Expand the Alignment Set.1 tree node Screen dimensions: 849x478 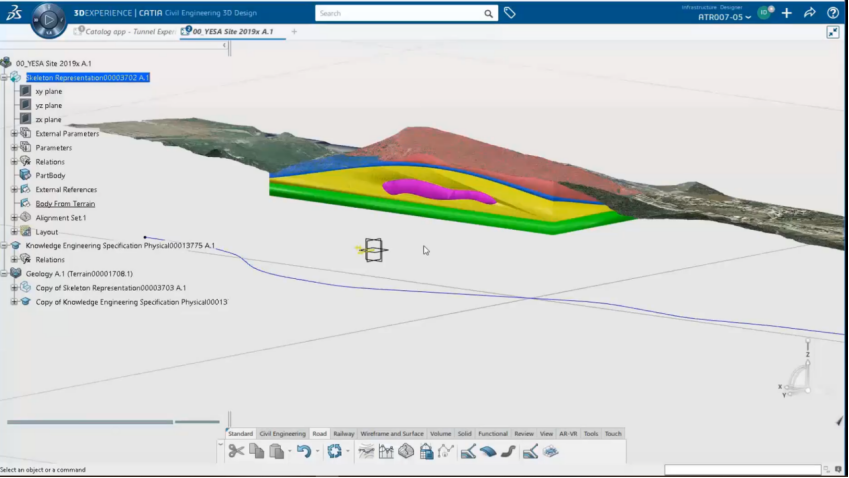click(14, 218)
